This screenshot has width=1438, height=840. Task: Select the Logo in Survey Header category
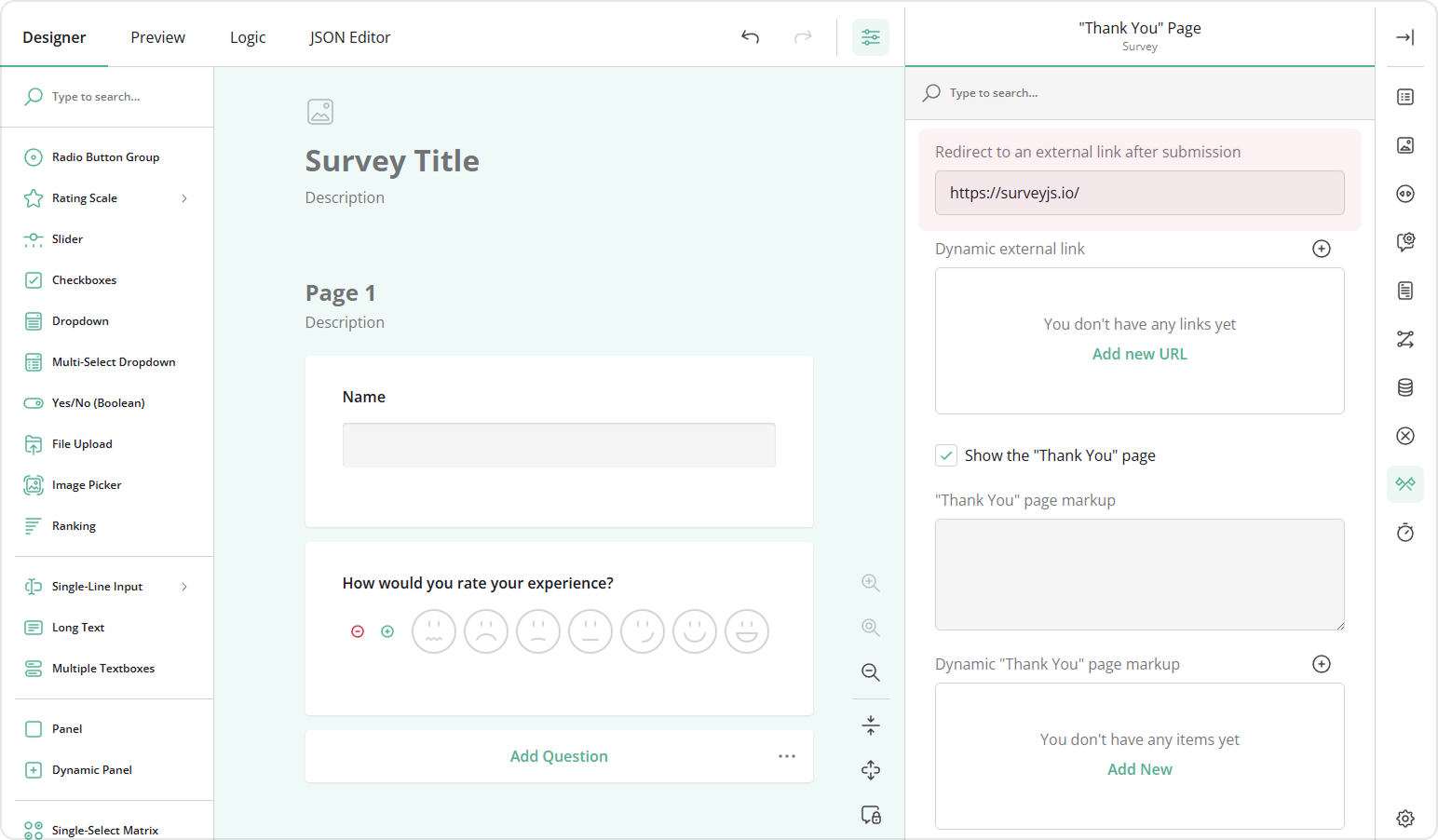tap(1405, 145)
